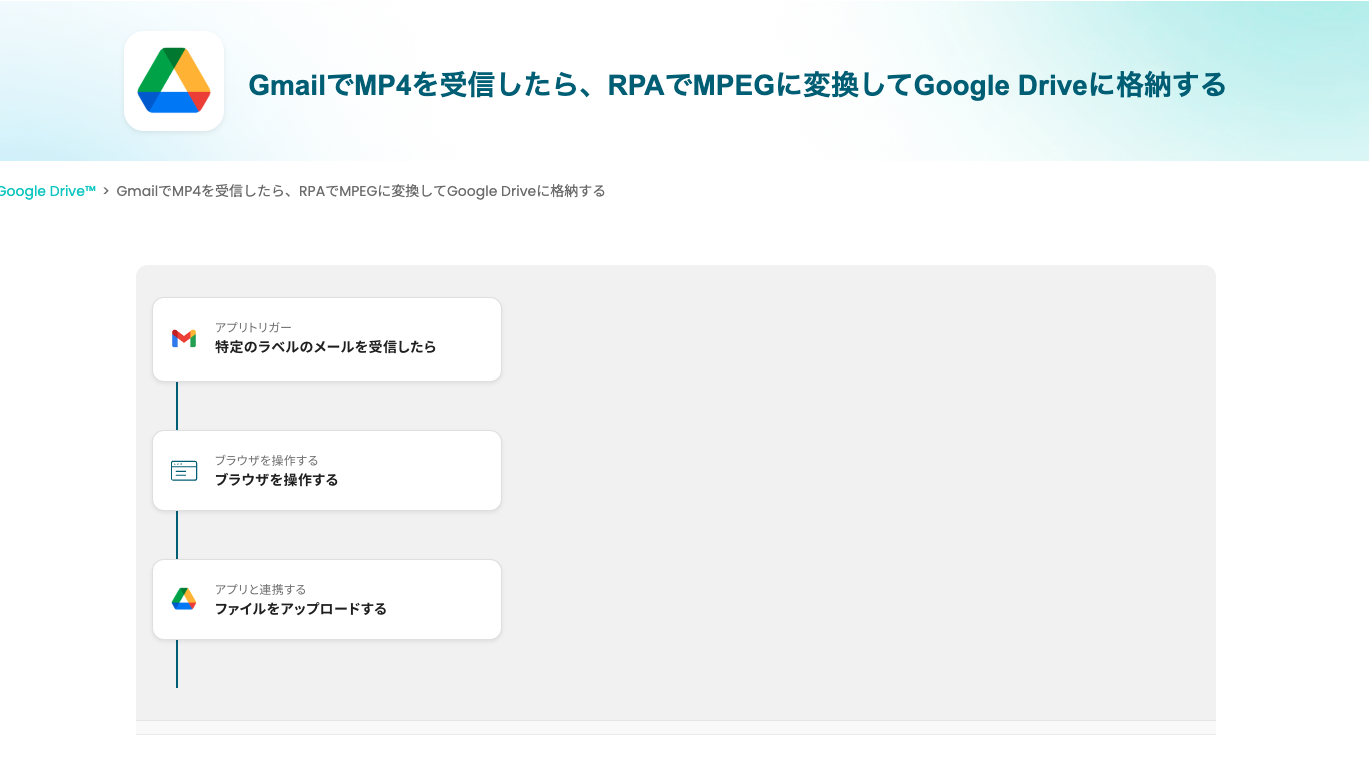Open the Google Drive™ breadcrumb link

(x=46, y=191)
